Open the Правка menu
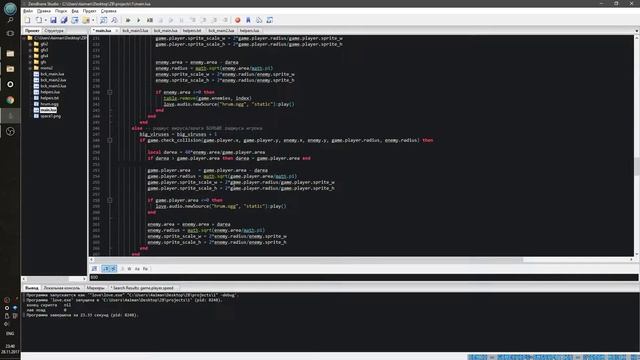The height and width of the screenshot is (360, 640). pos(44,11)
